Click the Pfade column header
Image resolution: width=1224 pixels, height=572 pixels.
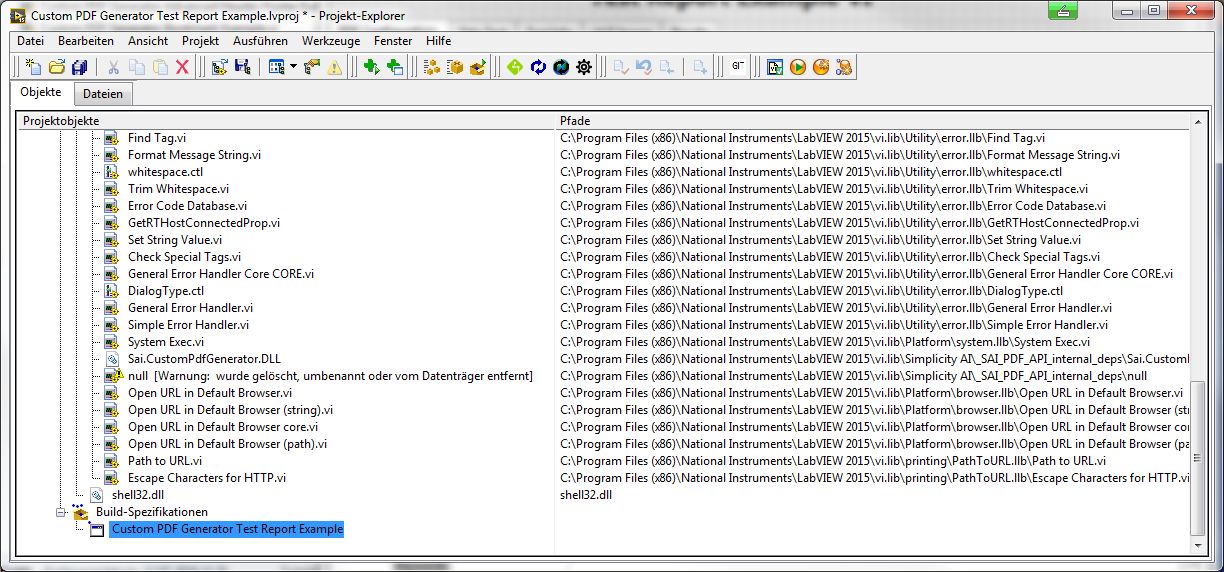coord(873,121)
